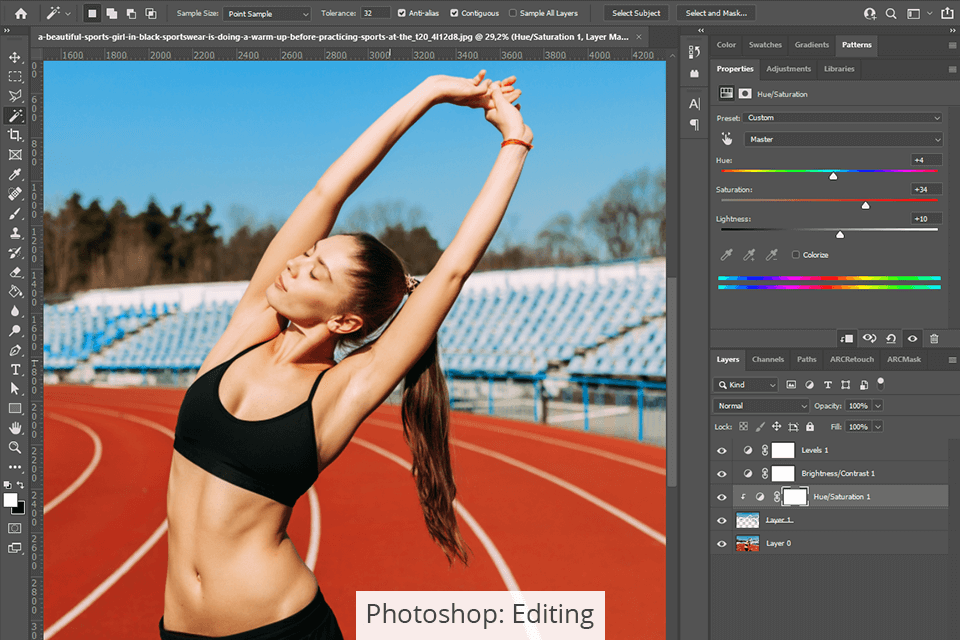Select the Eyedropper tool in toolbar

click(15, 174)
